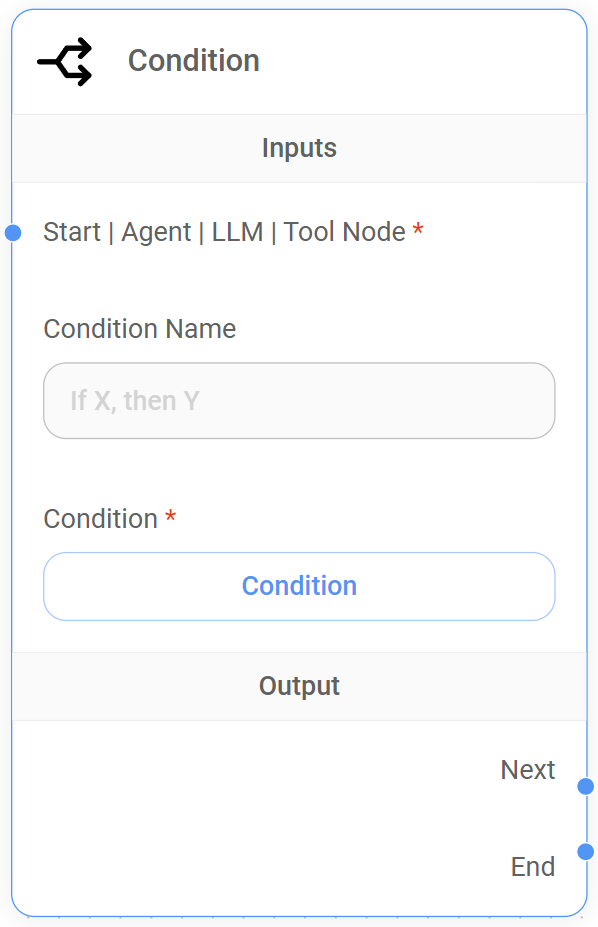598x927 pixels.
Task: Click the red asterisk beside Condition label
Action: click(x=170, y=516)
